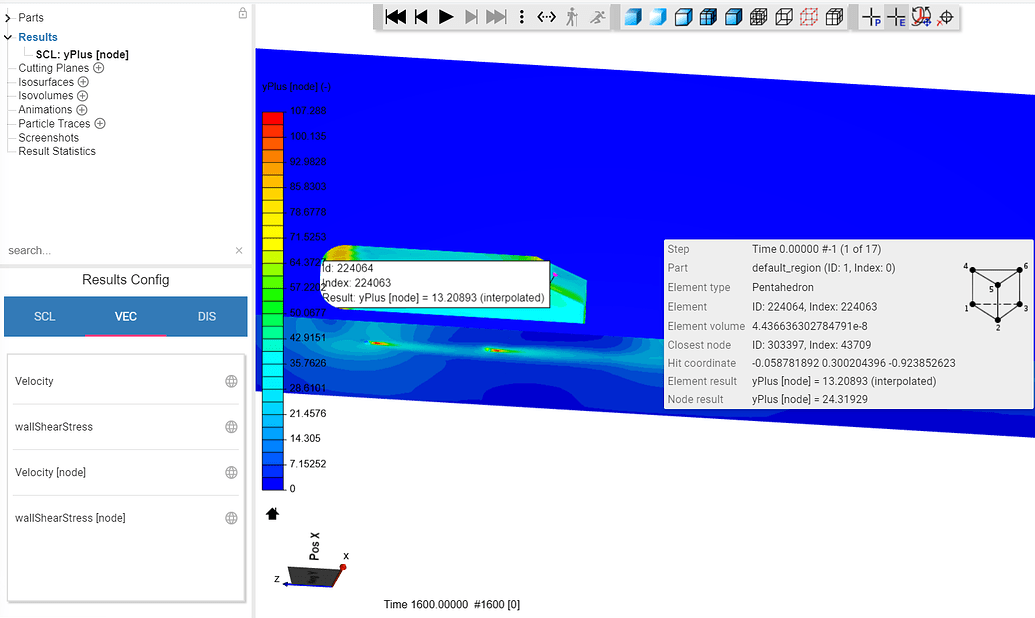Expand the Parts tree item
This screenshot has width=1035, height=618.
pos(7,17)
